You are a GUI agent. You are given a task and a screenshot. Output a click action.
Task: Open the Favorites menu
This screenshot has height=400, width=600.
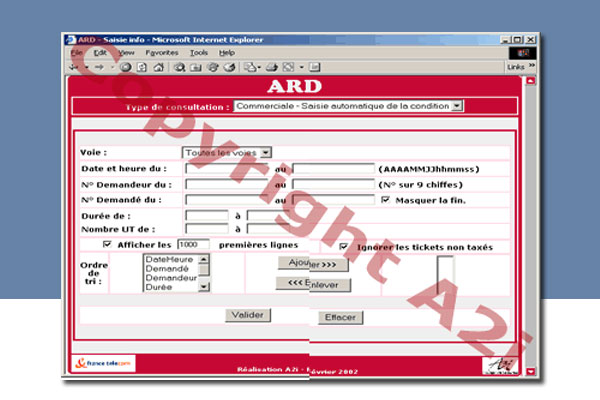click(162, 53)
